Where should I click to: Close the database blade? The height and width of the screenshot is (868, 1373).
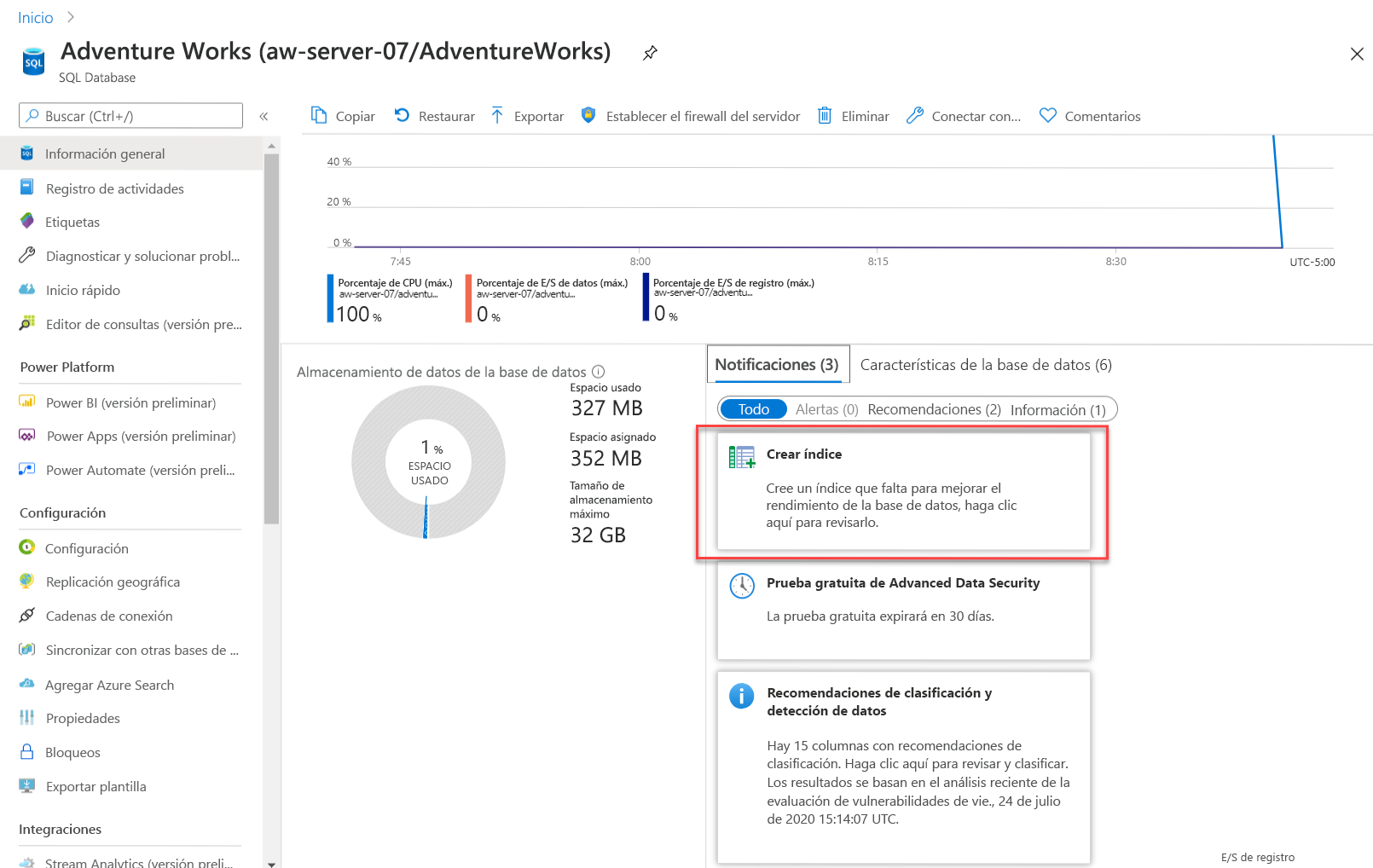pos(1357,54)
